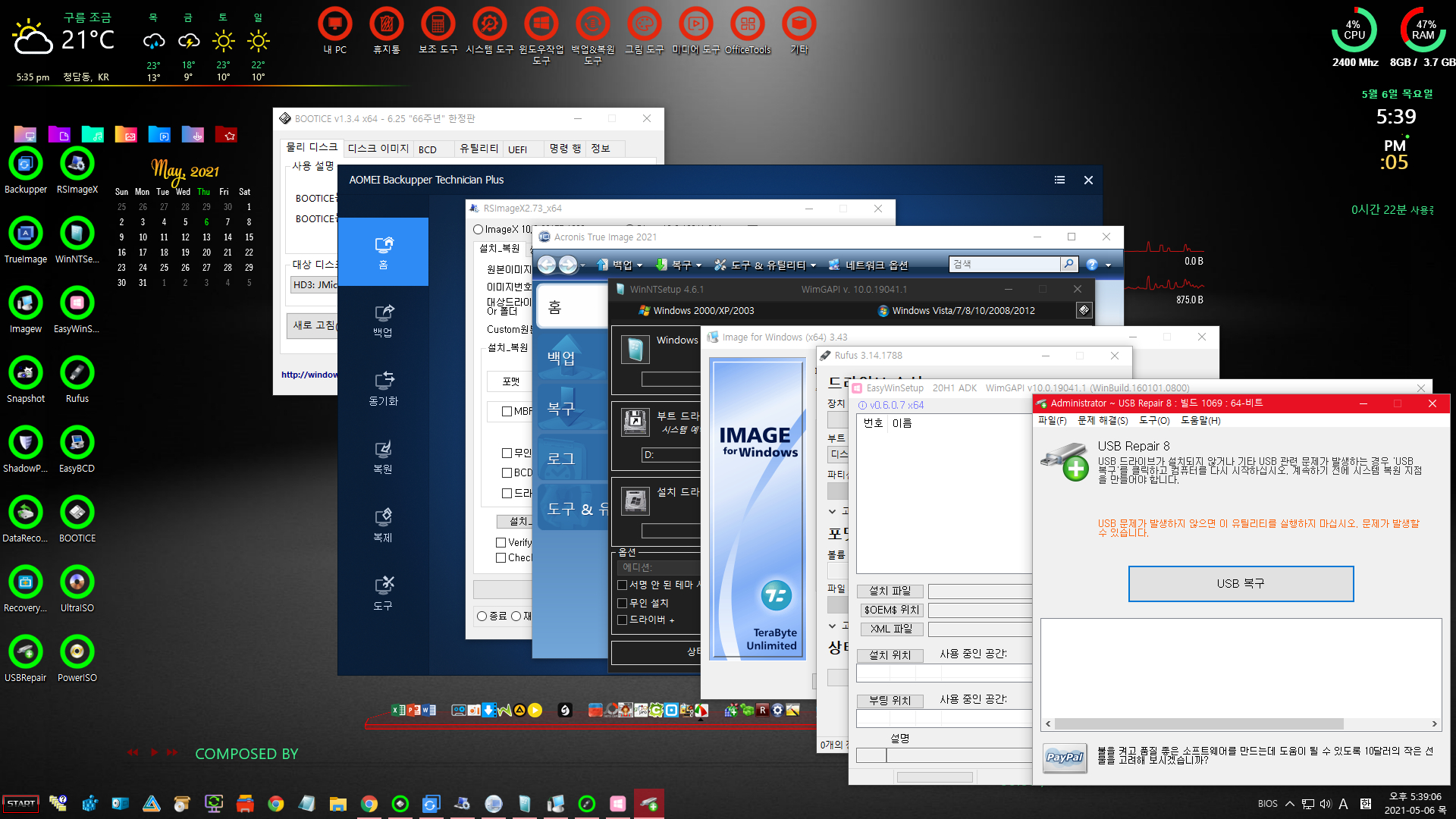Open 도움말(H) menu in USB Repair
Image resolution: width=1456 pixels, height=819 pixels.
click(1200, 420)
